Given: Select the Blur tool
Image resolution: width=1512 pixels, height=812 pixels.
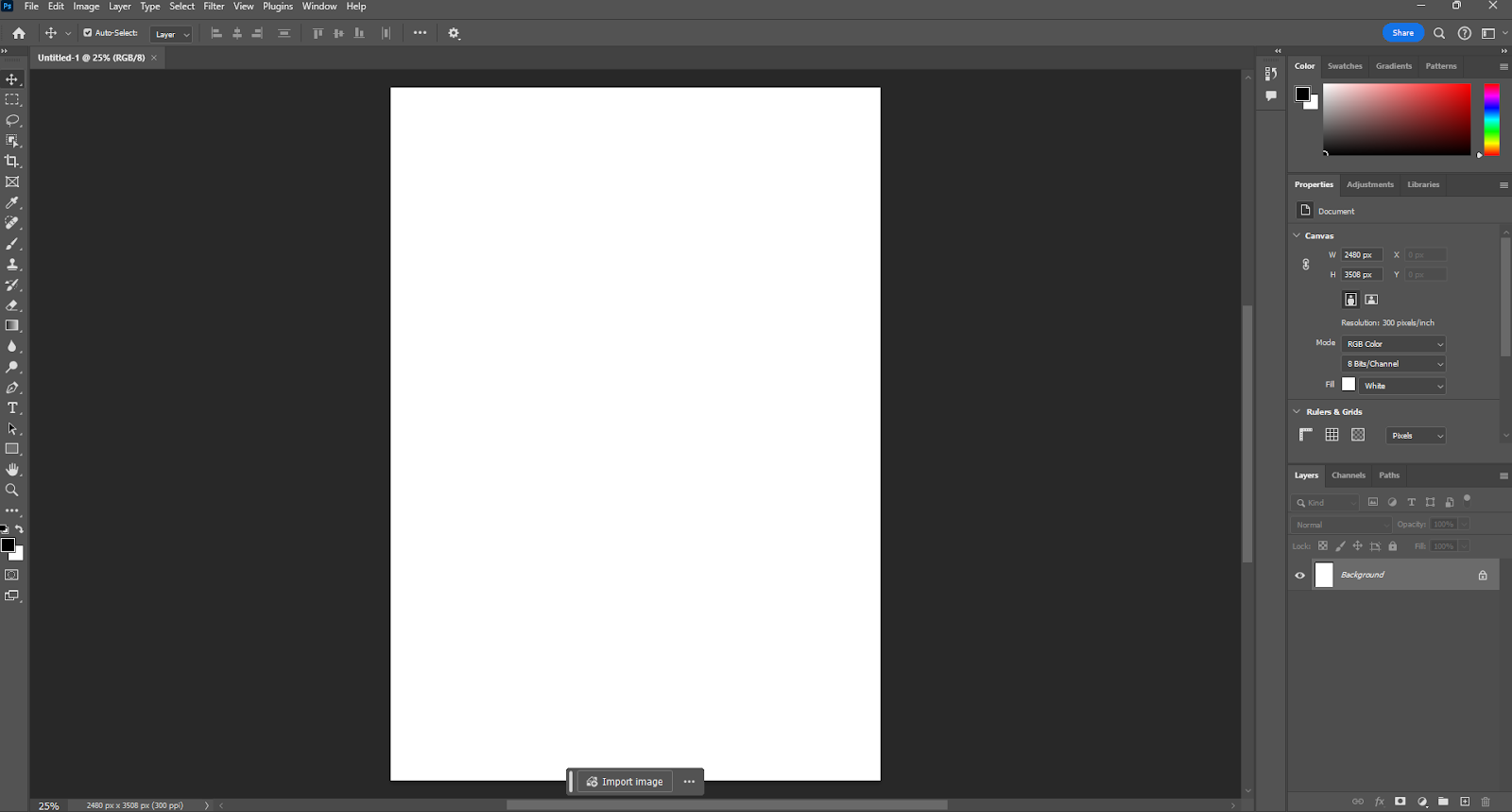Looking at the screenshot, I should [x=12, y=346].
